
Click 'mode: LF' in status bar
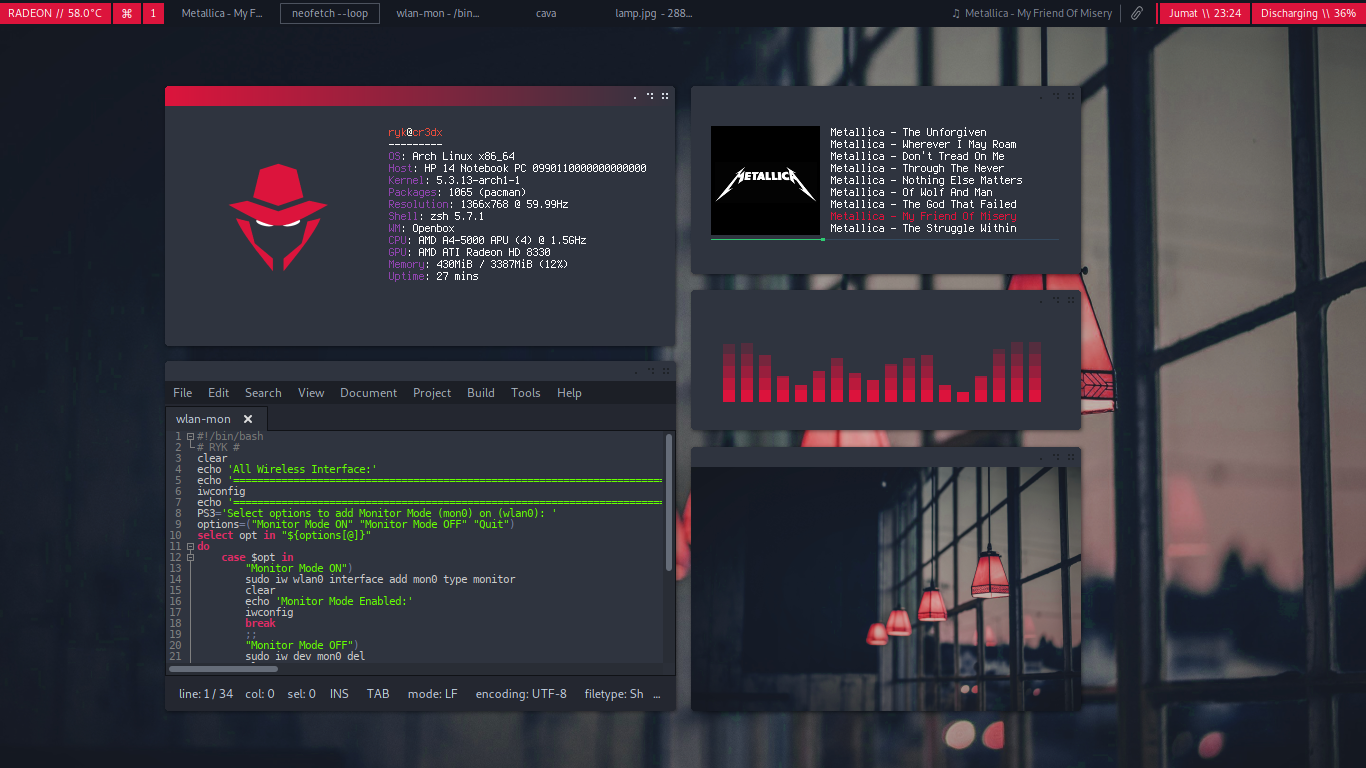[432, 694]
